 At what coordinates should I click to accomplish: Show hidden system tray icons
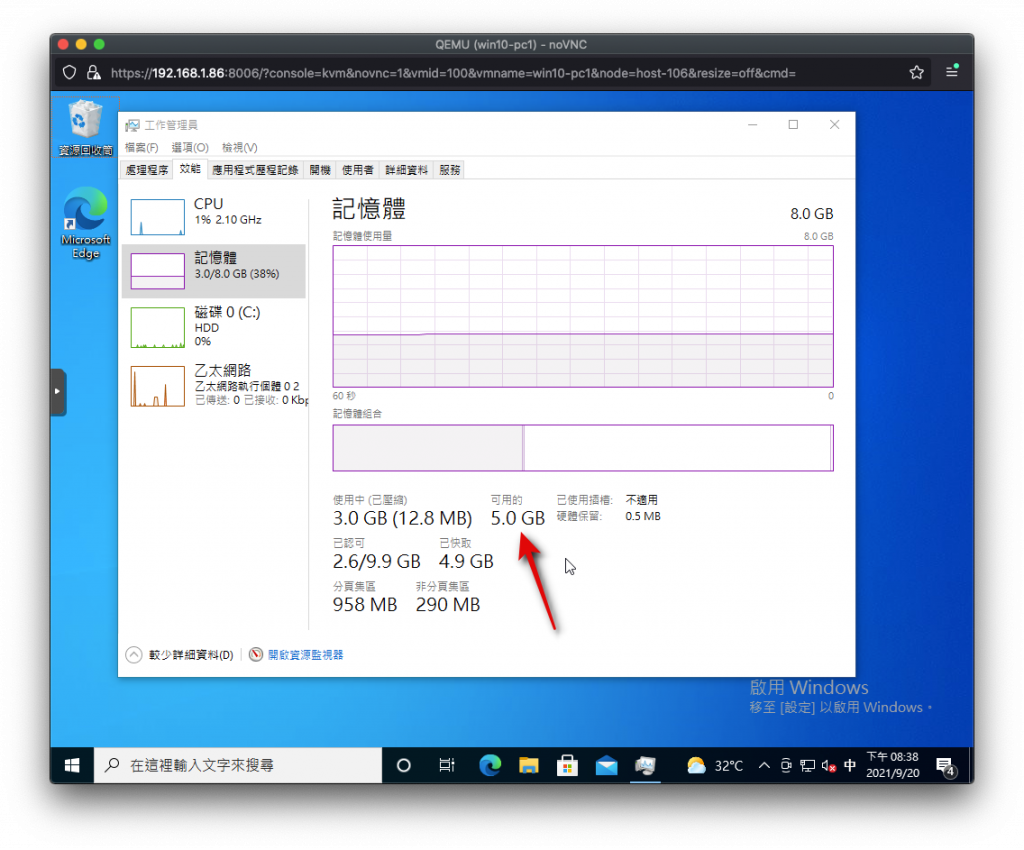click(x=764, y=765)
